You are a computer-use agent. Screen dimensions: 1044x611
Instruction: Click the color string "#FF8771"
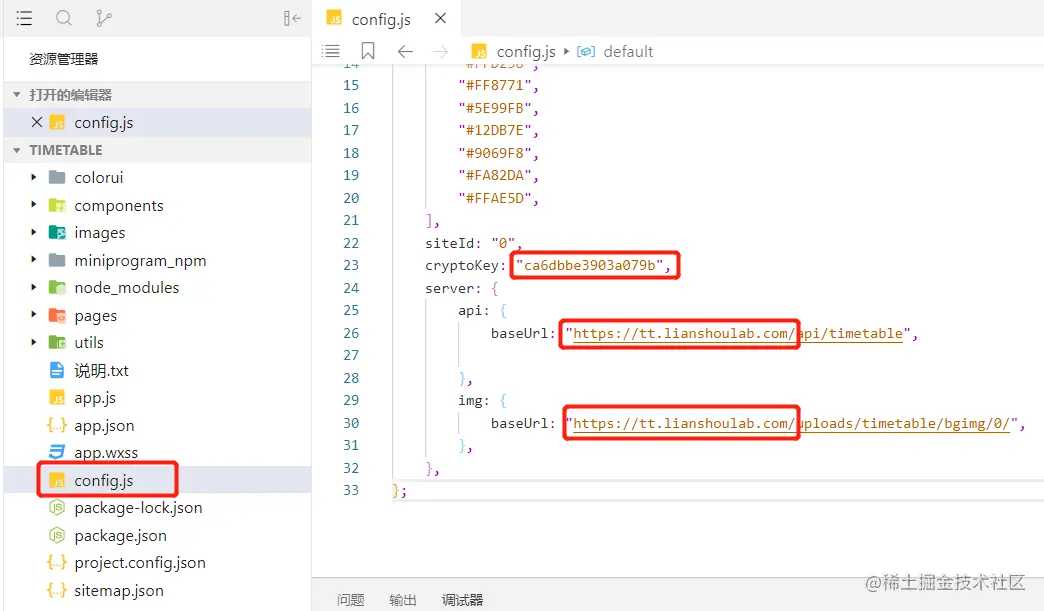[495, 86]
